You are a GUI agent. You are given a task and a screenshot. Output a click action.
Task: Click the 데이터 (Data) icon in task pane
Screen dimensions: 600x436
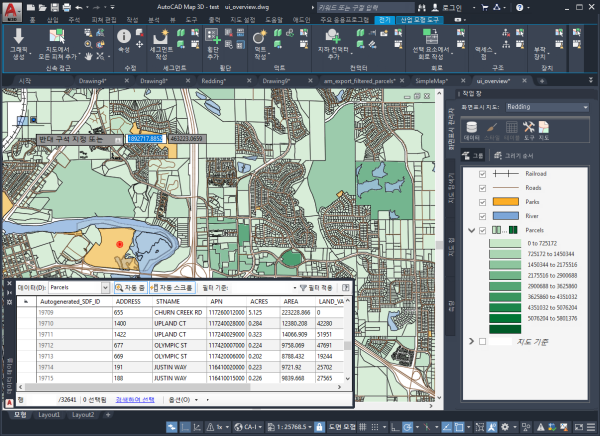474,127
